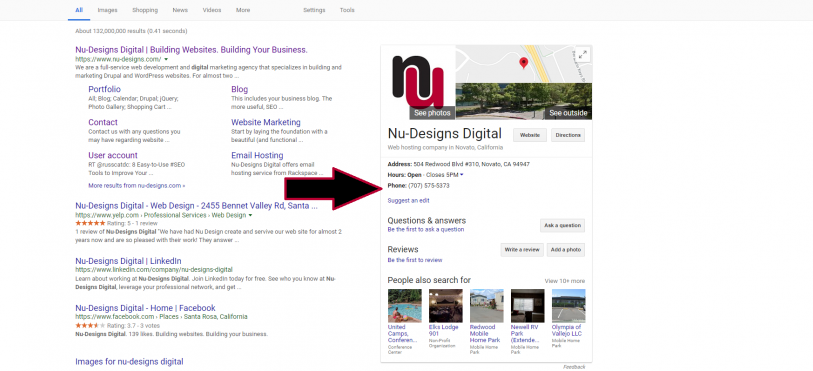Click the See photos overlay
This screenshot has height=371, width=813.
tap(432, 113)
